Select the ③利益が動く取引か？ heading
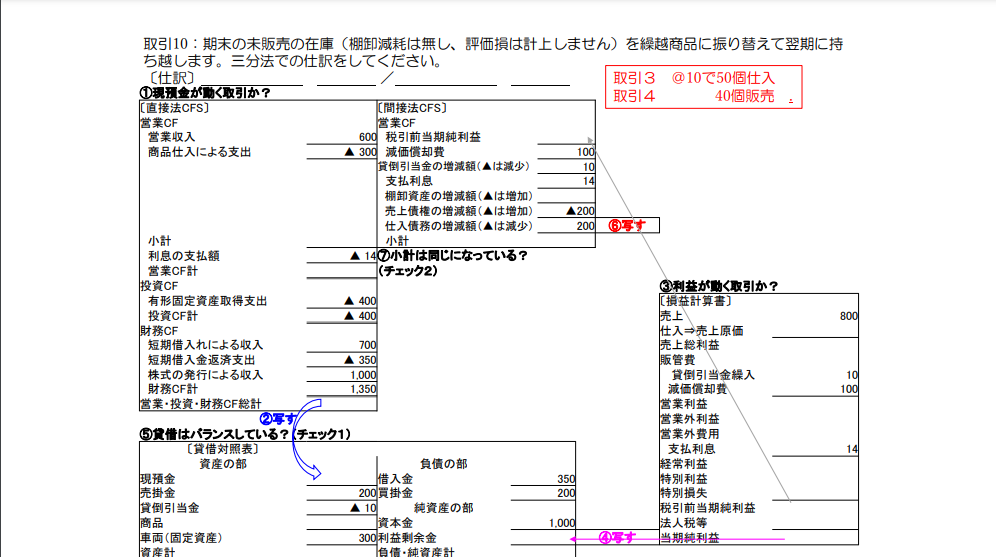 pyautogui.click(x=718, y=286)
